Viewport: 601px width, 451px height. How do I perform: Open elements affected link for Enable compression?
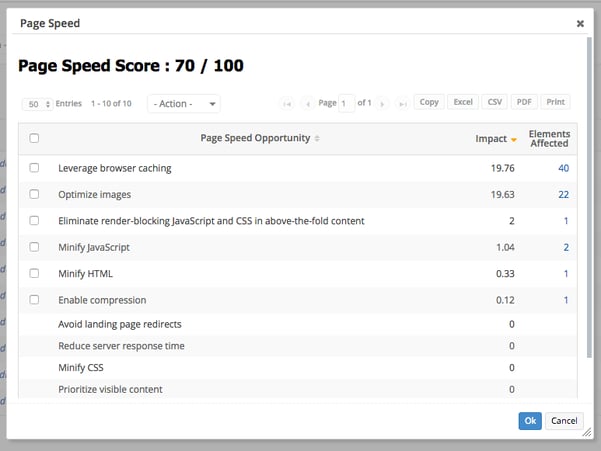(x=566, y=300)
